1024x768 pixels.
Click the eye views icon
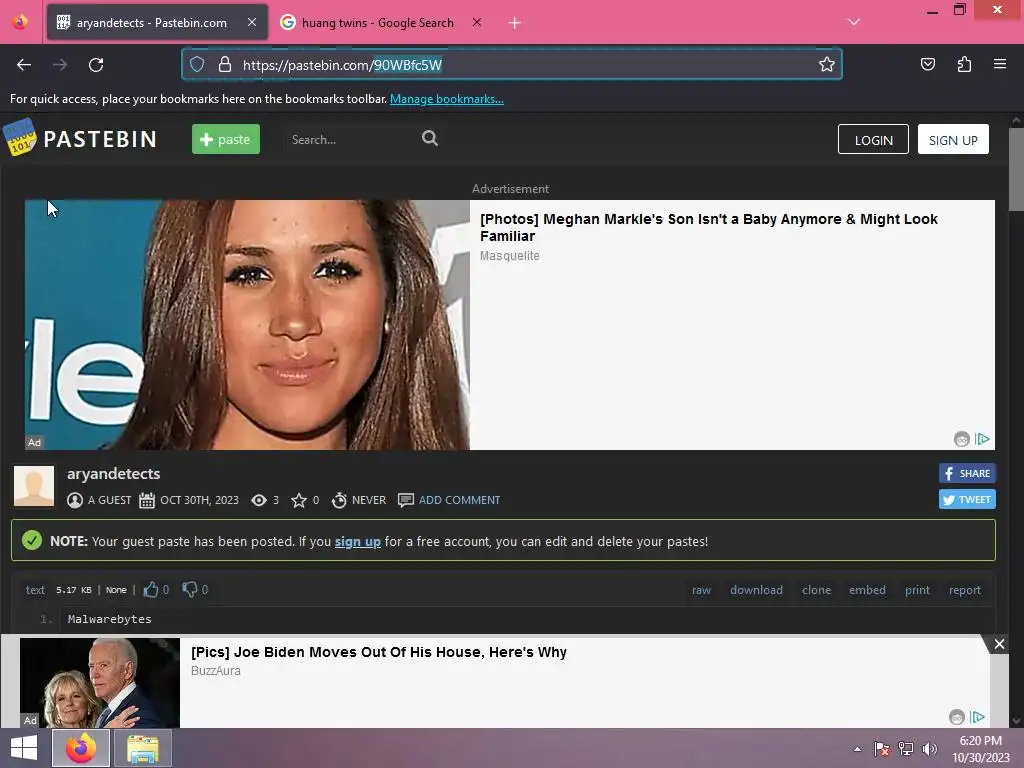coord(259,500)
